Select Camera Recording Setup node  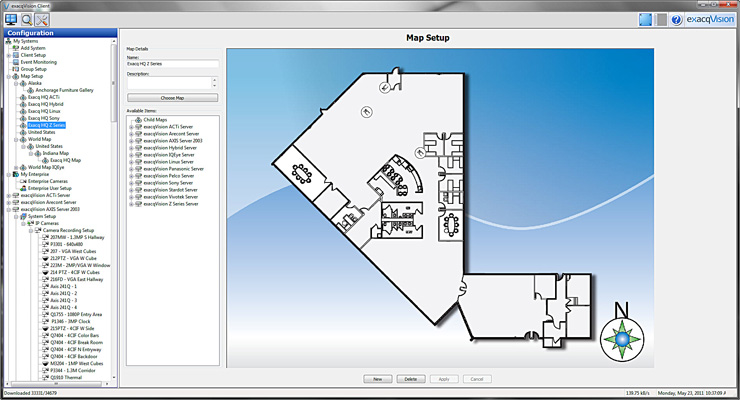point(69,230)
